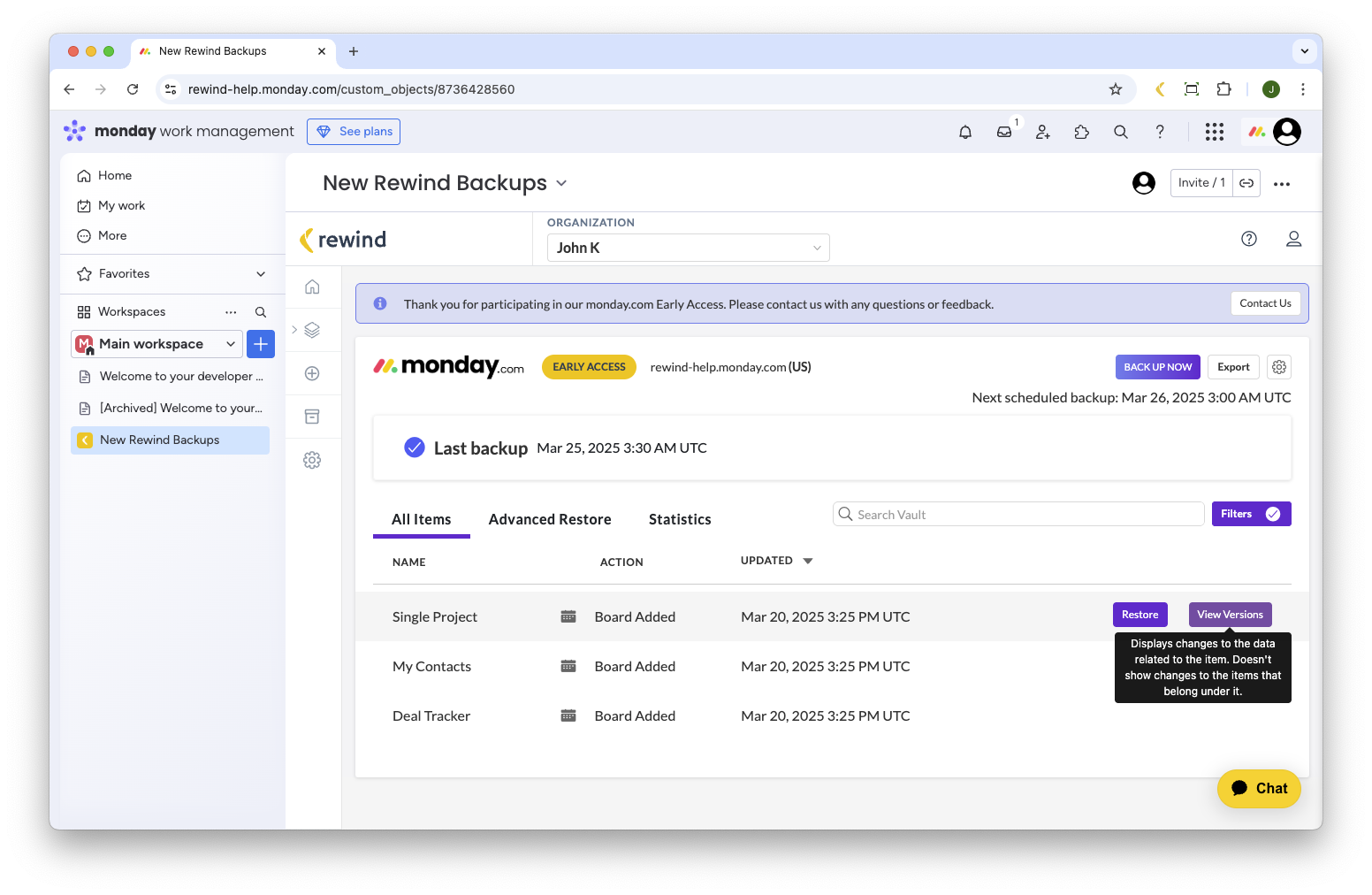The height and width of the screenshot is (895, 1372).
Task: Click the NAME column header
Action: coord(409,562)
